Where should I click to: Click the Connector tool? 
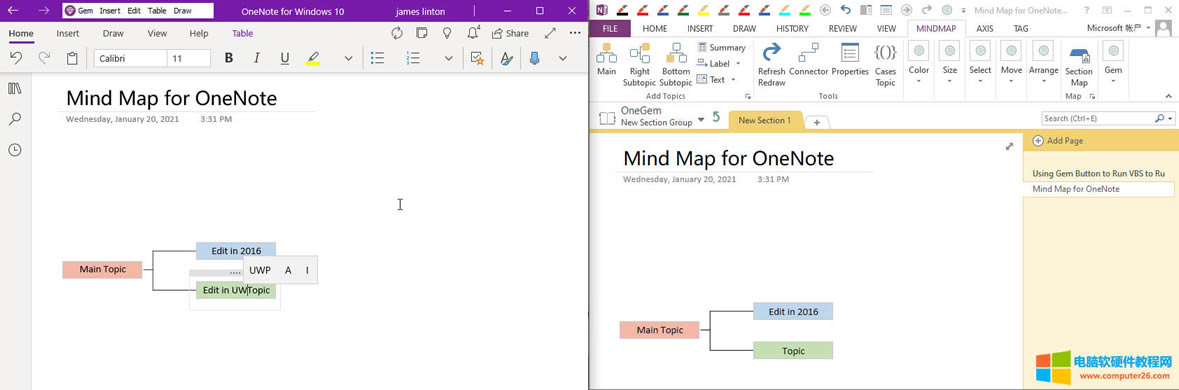pos(809,59)
